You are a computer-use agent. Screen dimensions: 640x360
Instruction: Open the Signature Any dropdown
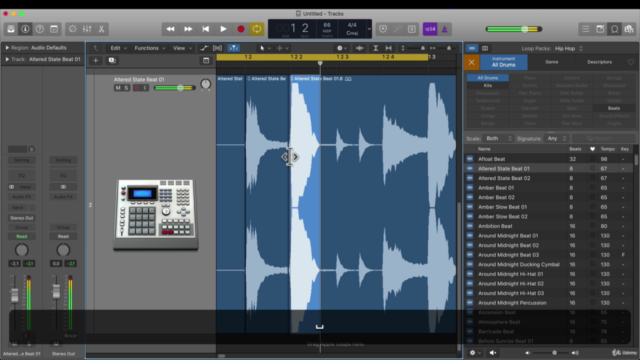[556, 138]
